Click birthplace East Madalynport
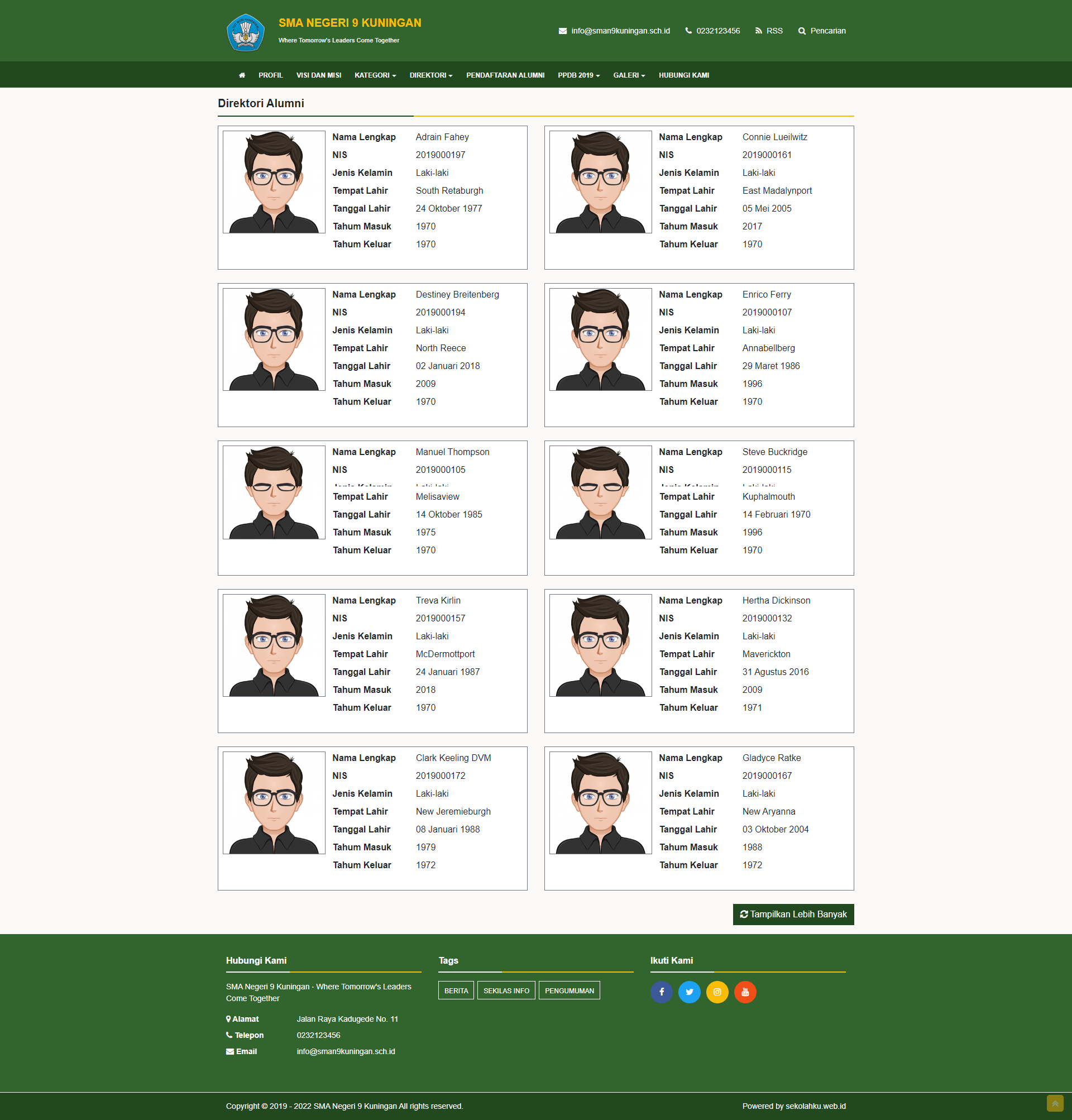Screen dimensions: 1072x1120 [x=777, y=191]
